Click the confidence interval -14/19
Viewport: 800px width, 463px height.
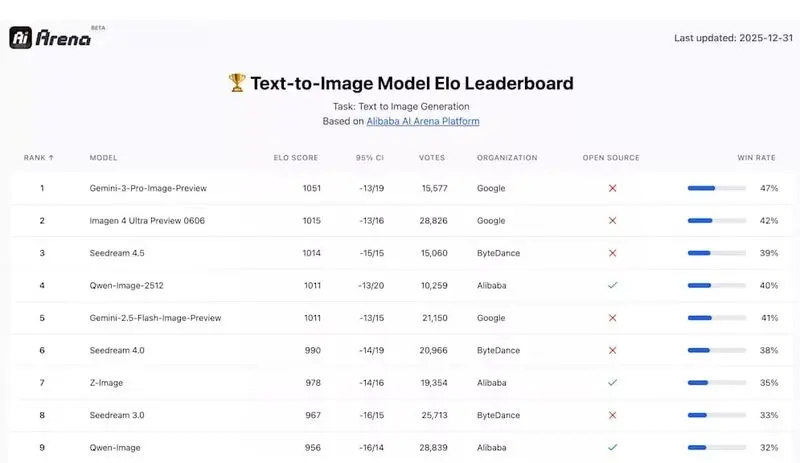pos(371,350)
